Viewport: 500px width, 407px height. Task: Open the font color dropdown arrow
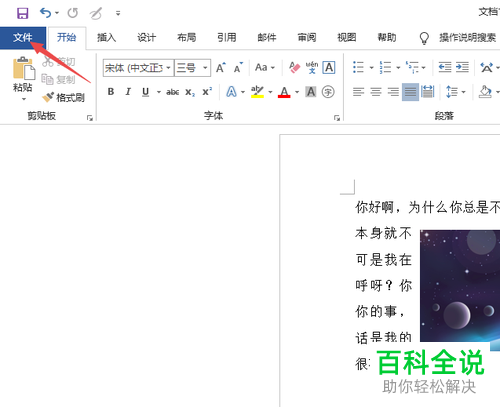click(x=297, y=92)
